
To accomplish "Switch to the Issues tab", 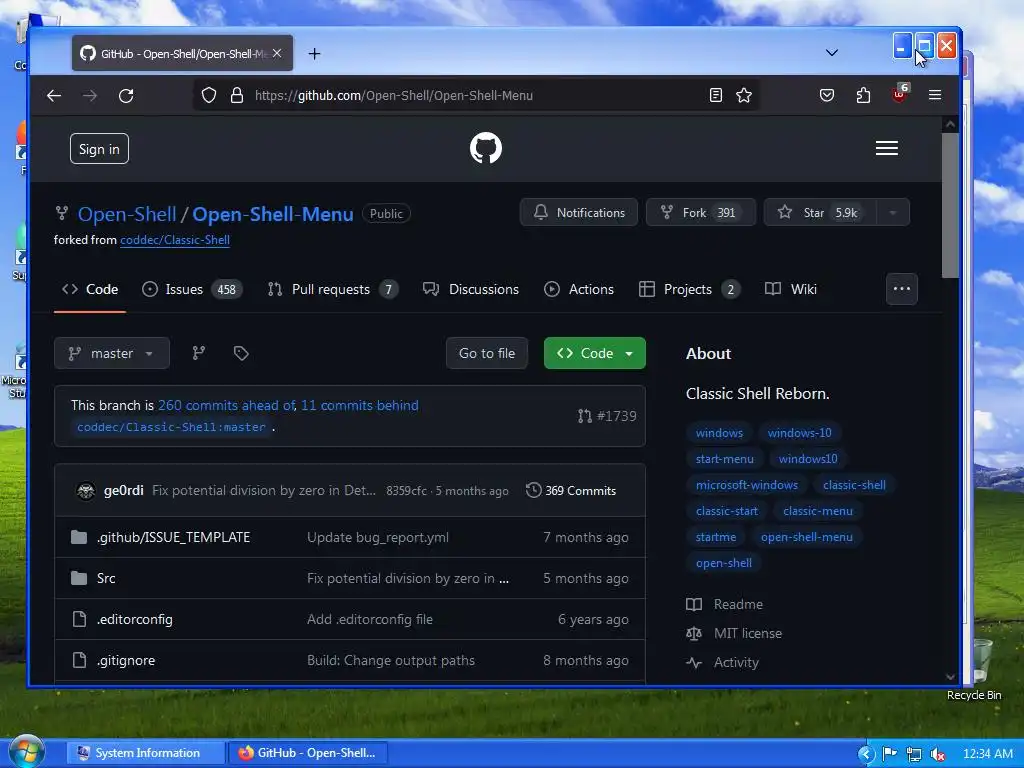I will point(192,289).
